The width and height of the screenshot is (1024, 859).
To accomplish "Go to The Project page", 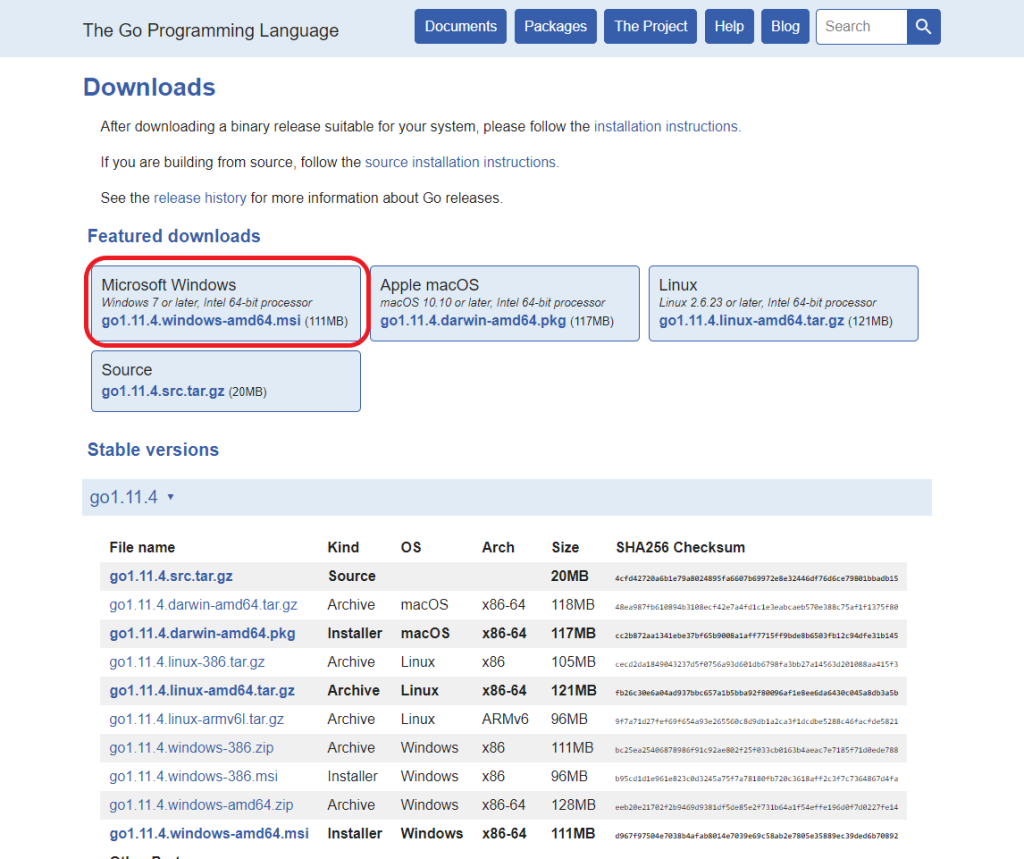I will (x=650, y=27).
